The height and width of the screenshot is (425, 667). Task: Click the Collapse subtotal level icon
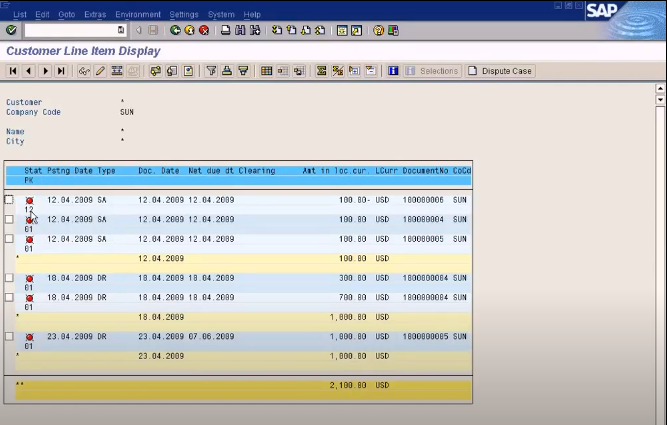pyautogui.click(x=371, y=71)
